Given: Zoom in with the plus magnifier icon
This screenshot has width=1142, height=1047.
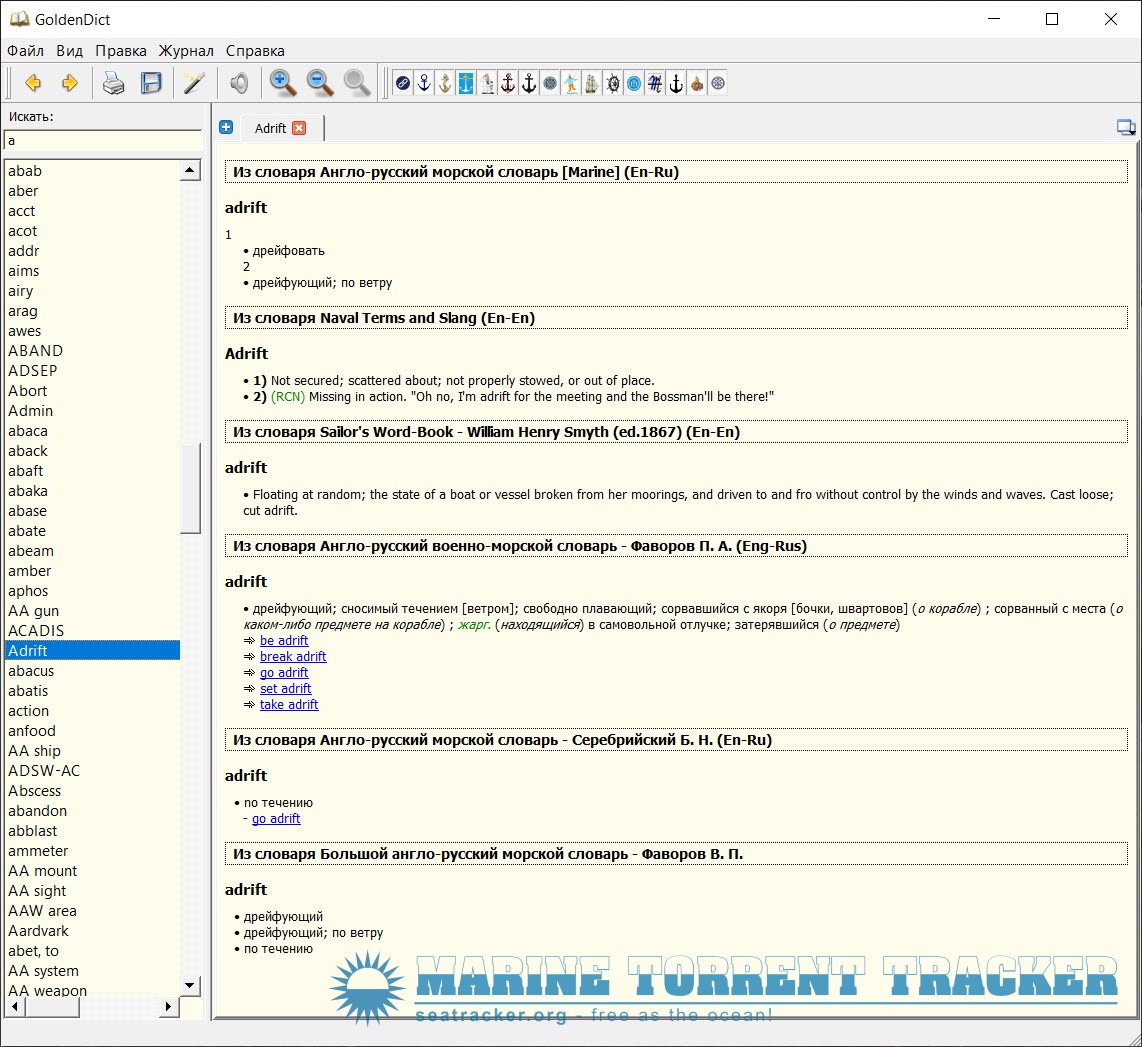Looking at the screenshot, I should (x=283, y=83).
